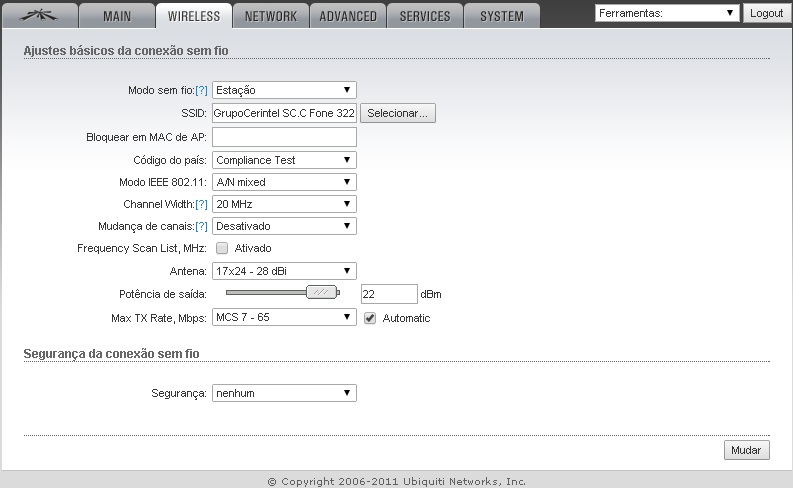
Task: Click the 'dBm' unit label
Action: tap(431, 294)
